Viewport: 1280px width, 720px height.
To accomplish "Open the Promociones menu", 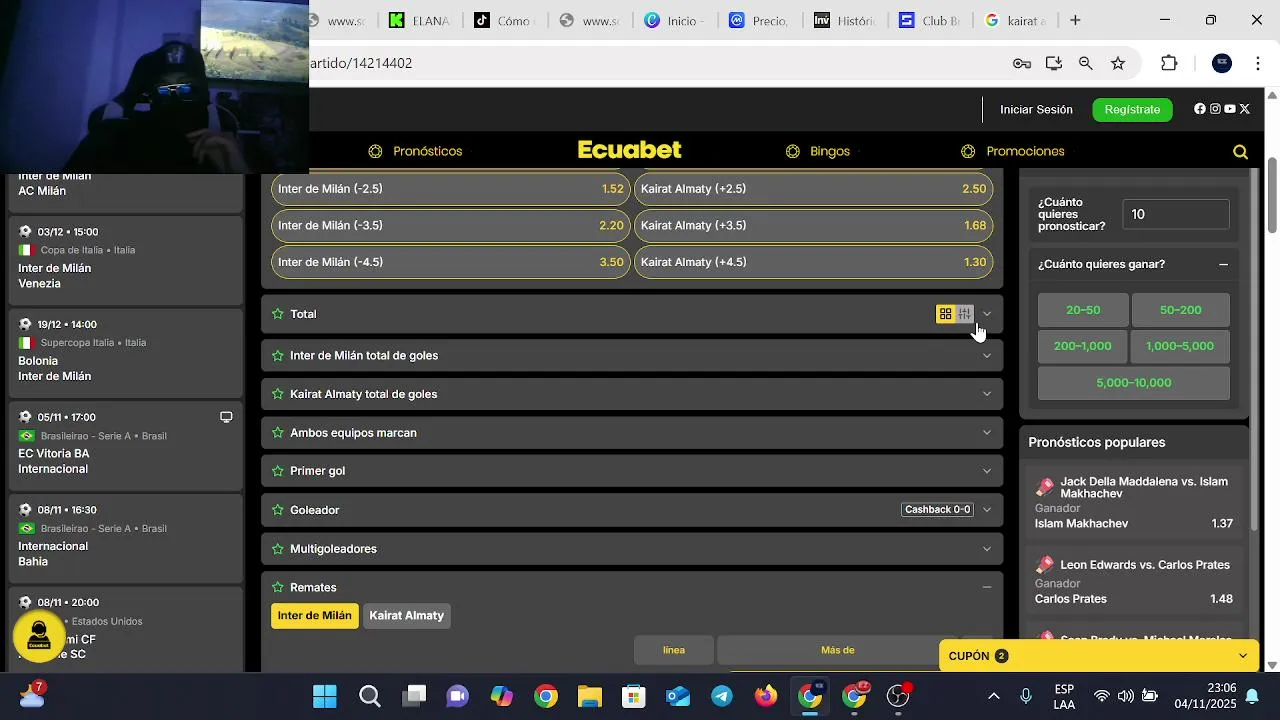I will 1012,152.
